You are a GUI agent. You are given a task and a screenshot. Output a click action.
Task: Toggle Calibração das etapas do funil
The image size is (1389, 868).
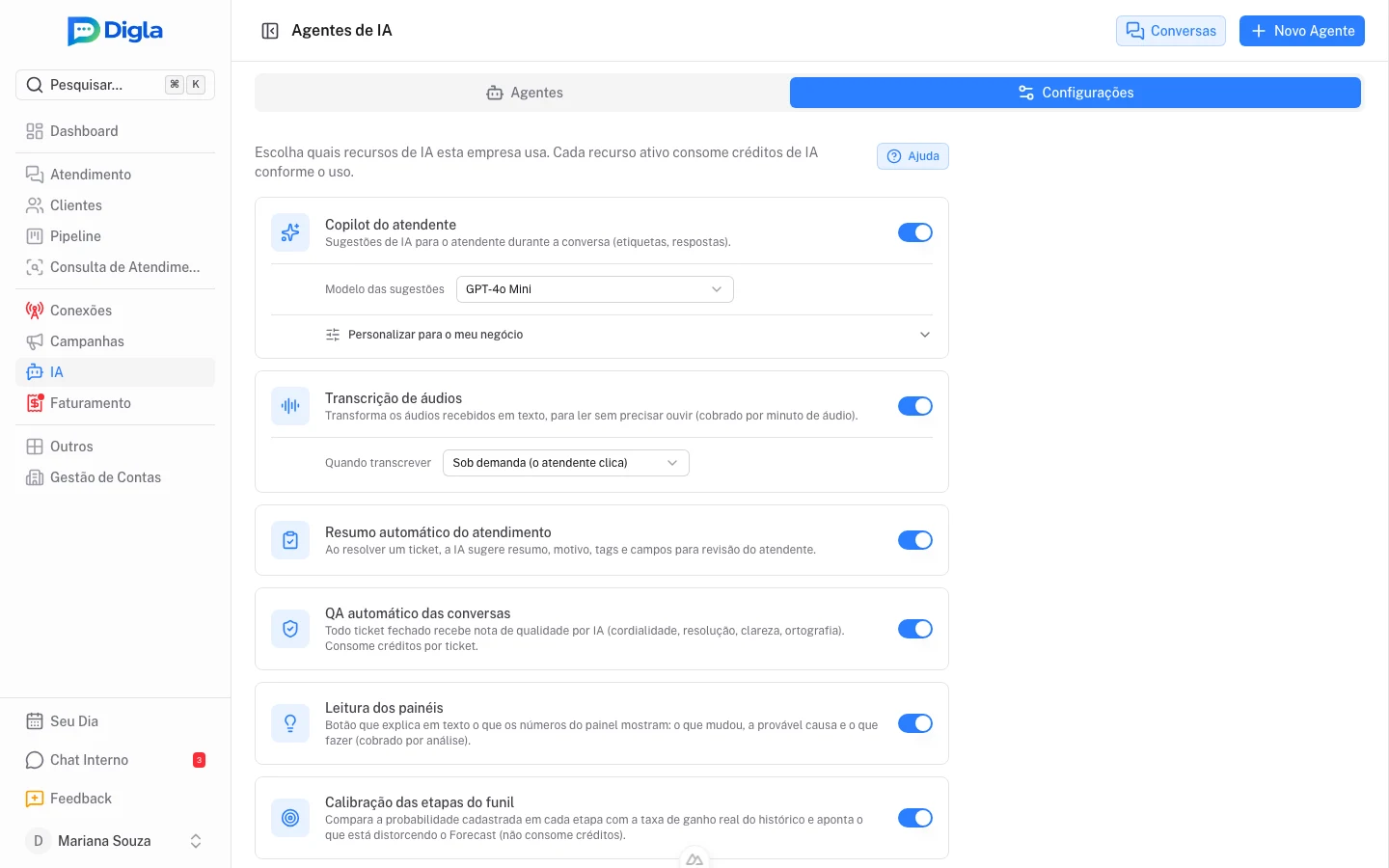click(915, 818)
